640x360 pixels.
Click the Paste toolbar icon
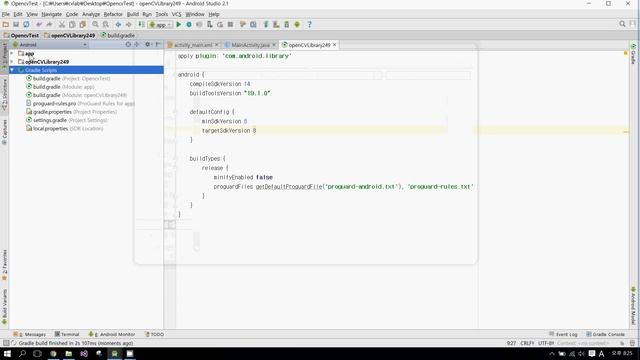[x=82, y=24]
